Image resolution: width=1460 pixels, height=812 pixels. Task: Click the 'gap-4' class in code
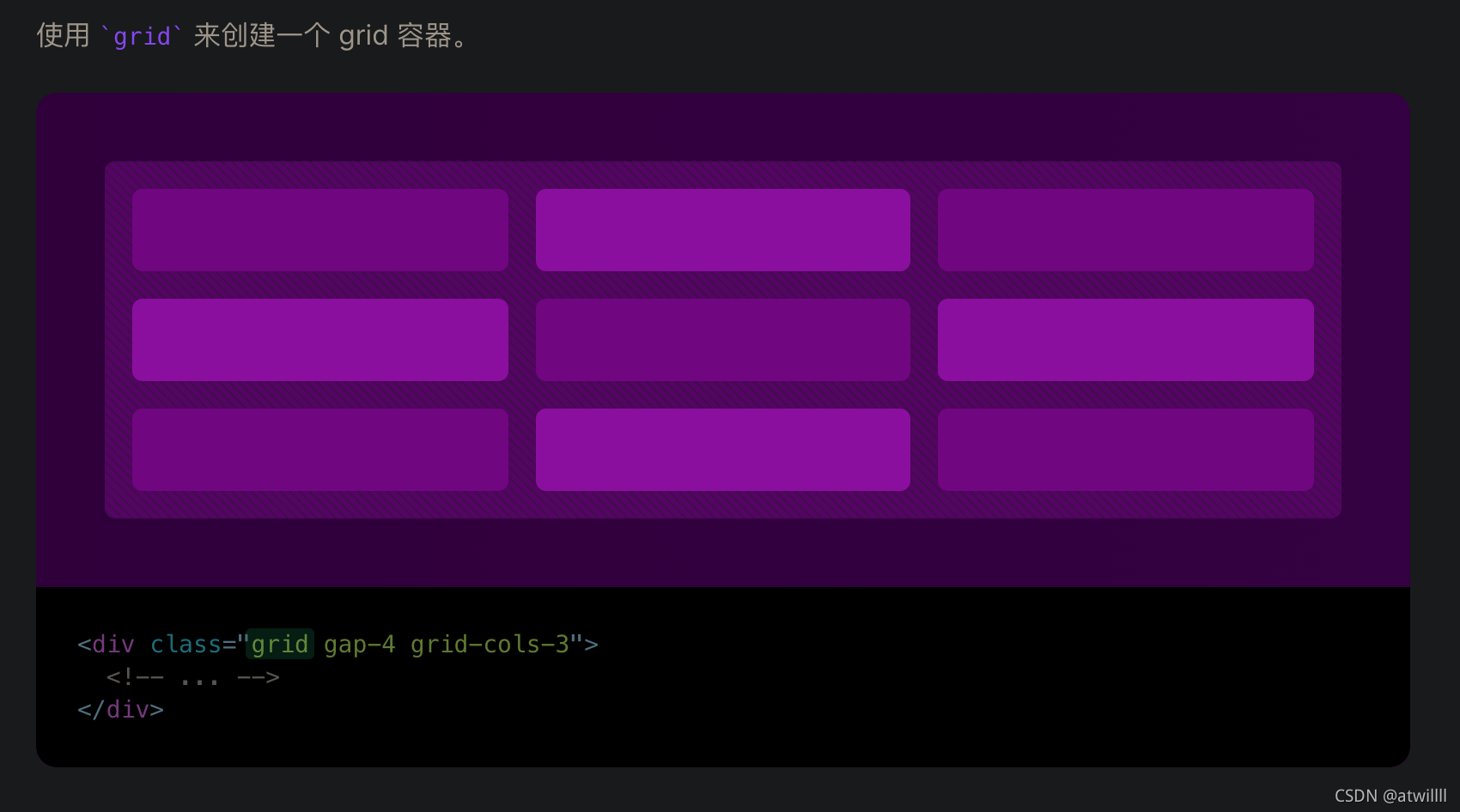click(x=359, y=645)
